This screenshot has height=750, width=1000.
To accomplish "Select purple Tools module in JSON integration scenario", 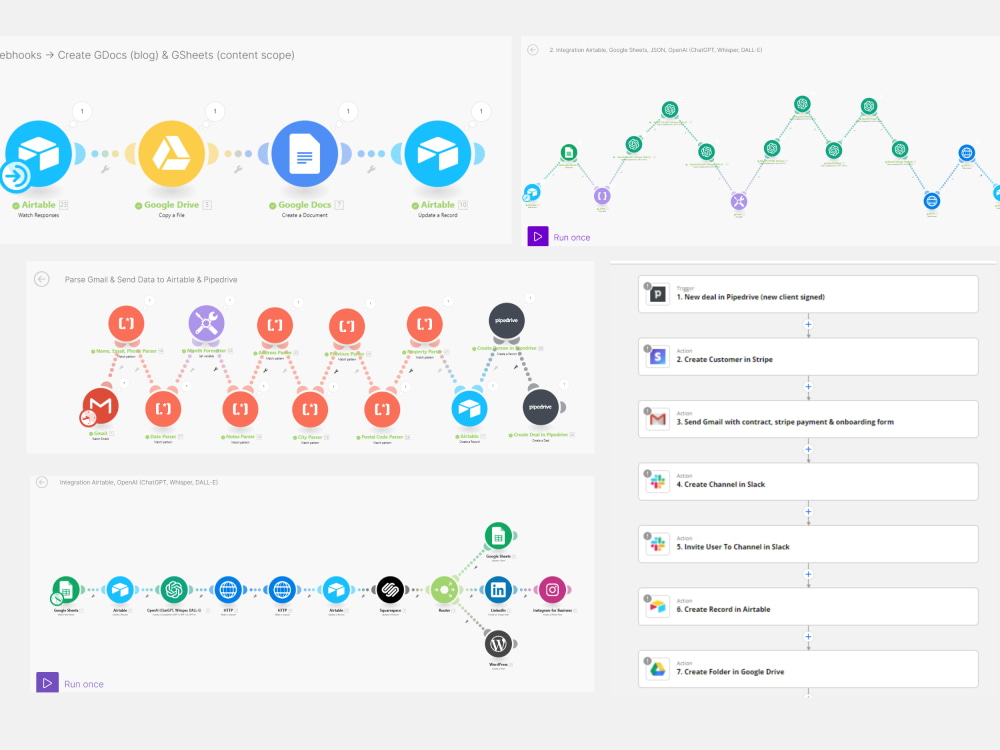I will pyautogui.click(x=739, y=202).
